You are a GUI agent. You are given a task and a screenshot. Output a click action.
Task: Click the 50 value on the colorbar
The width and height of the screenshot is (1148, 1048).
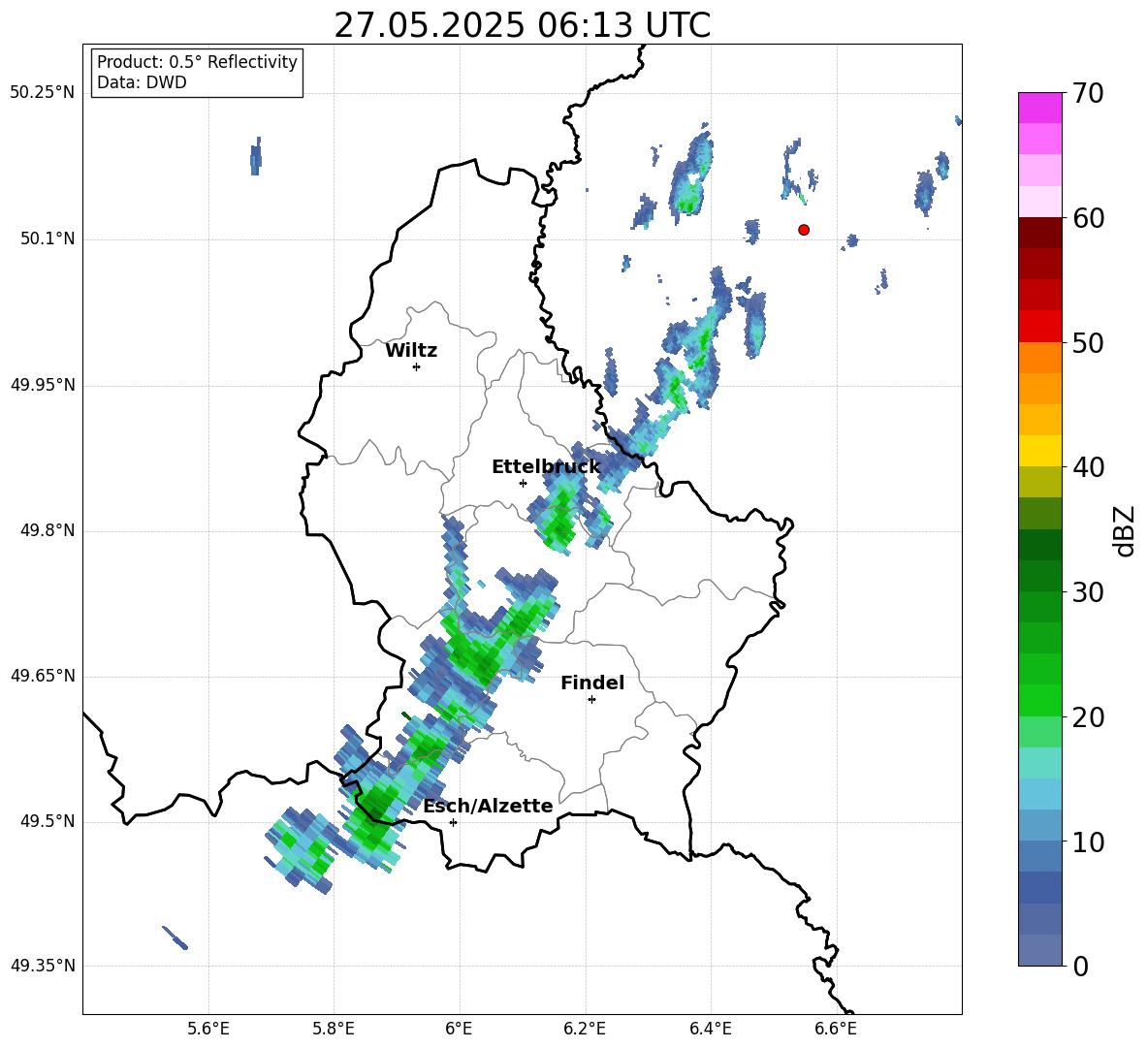click(x=1088, y=342)
